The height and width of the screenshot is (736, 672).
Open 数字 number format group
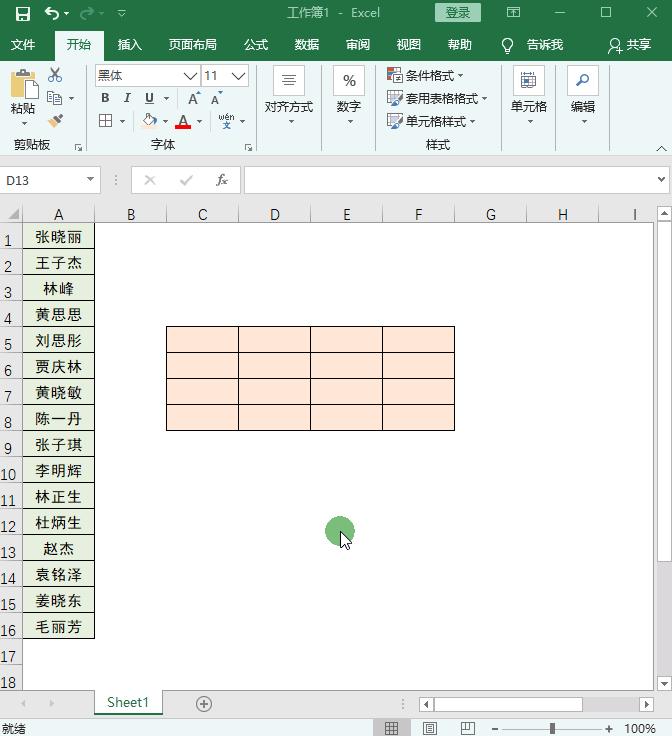pos(349,96)
